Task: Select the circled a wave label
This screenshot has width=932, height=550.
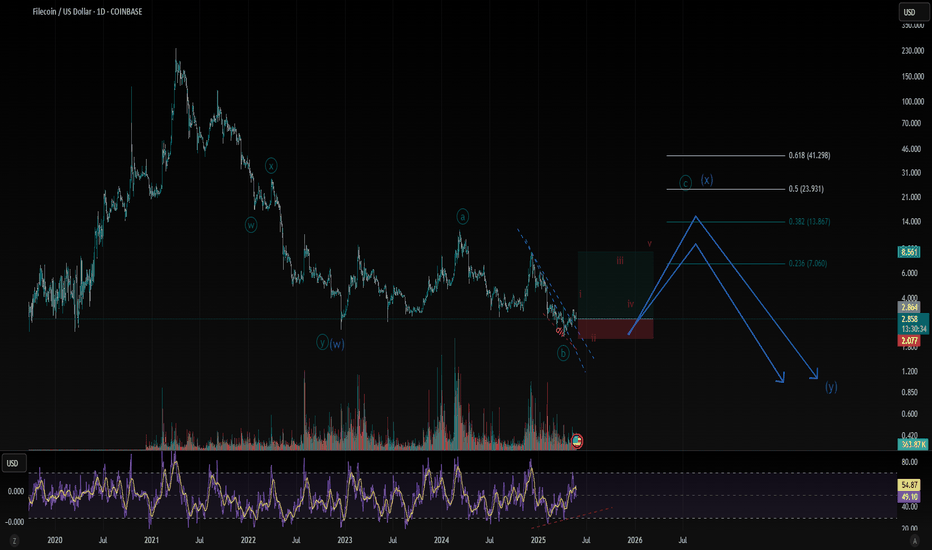Action: 462,216
